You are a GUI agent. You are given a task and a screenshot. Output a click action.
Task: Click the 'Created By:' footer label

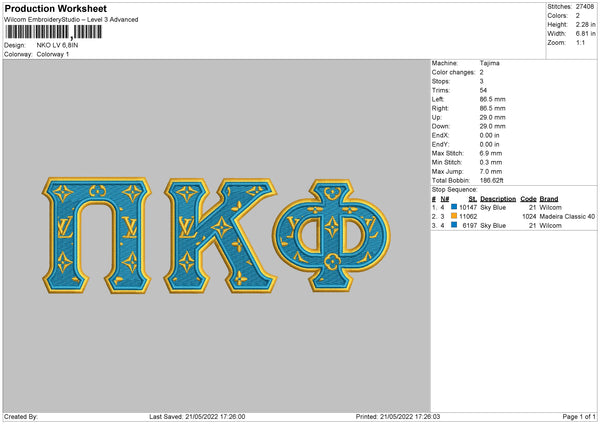pyautogui.click(x=21, y=417)
